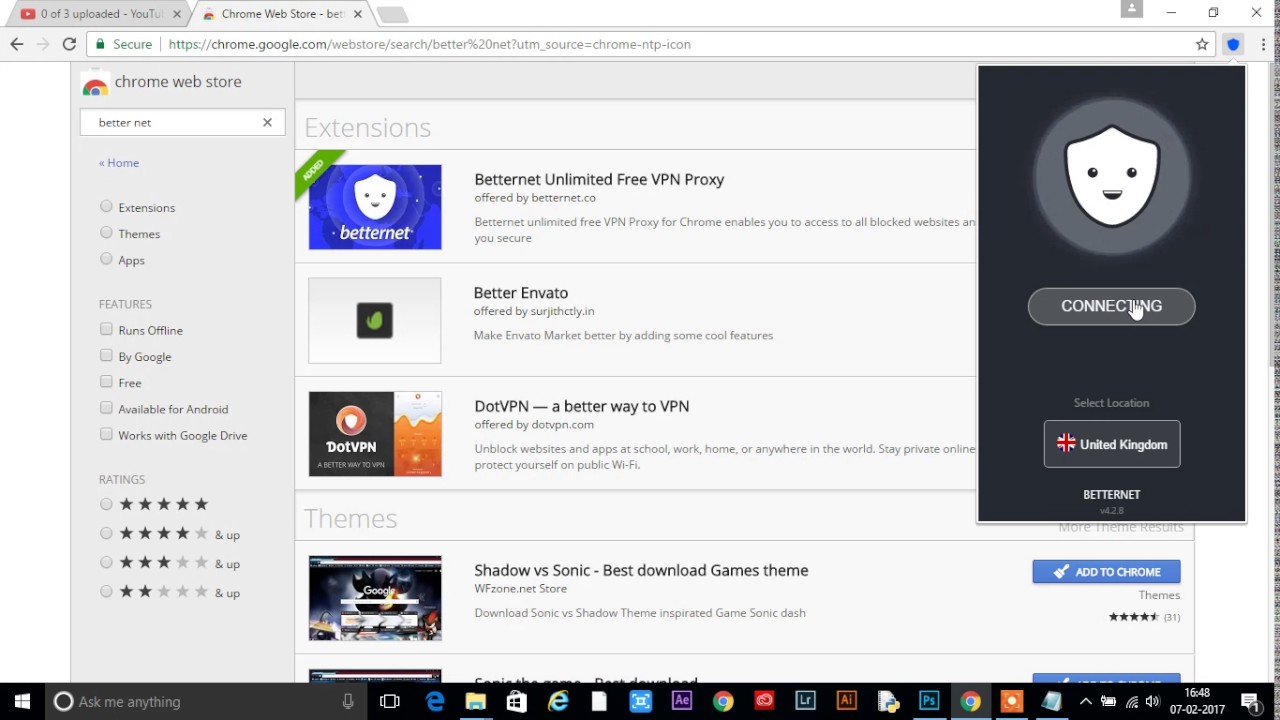Click the Betternet shield mascot in popup

pos(1112,176)
